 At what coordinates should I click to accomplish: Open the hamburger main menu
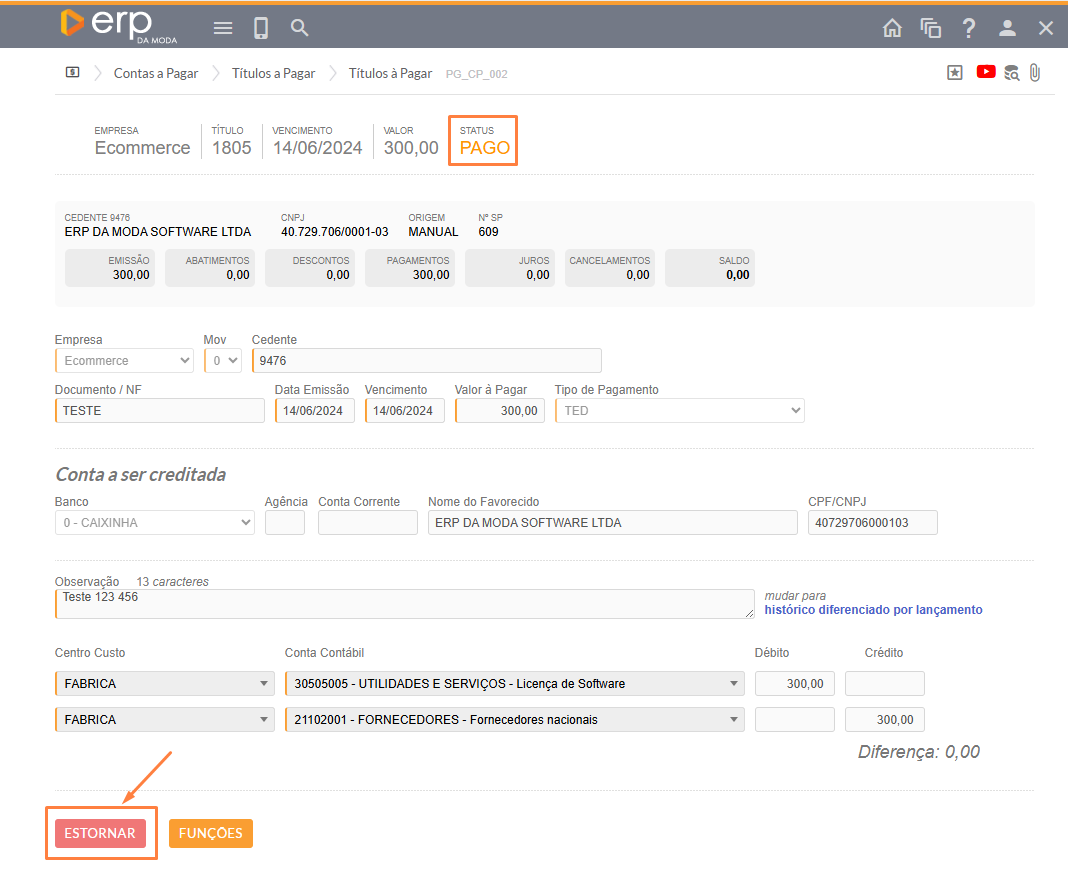[x=223, y=28]
